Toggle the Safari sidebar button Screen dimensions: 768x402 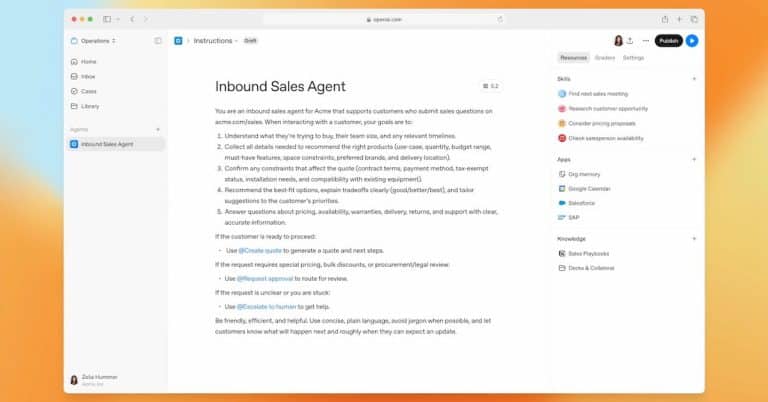coord(107,19)
